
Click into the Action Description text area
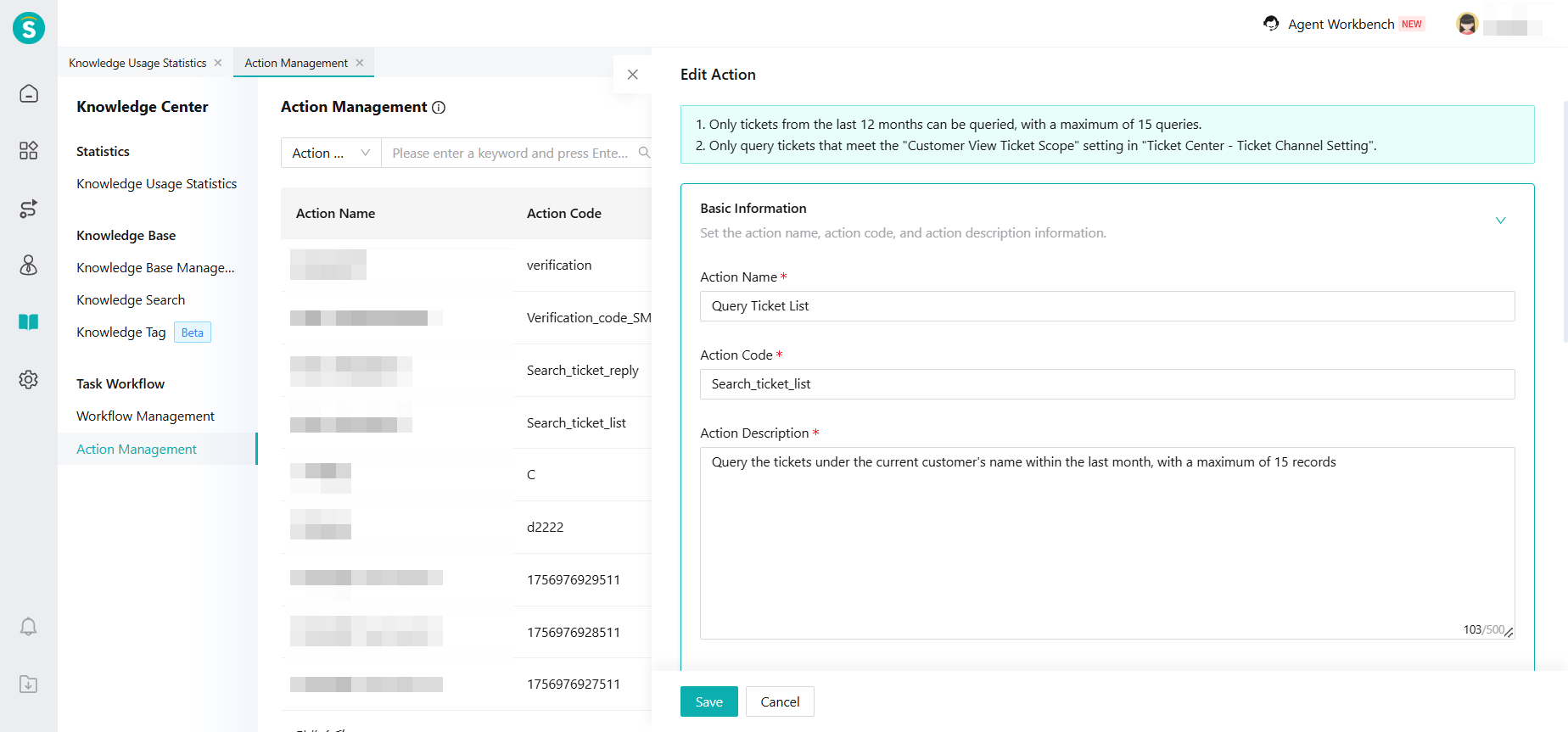[1106, 543]
